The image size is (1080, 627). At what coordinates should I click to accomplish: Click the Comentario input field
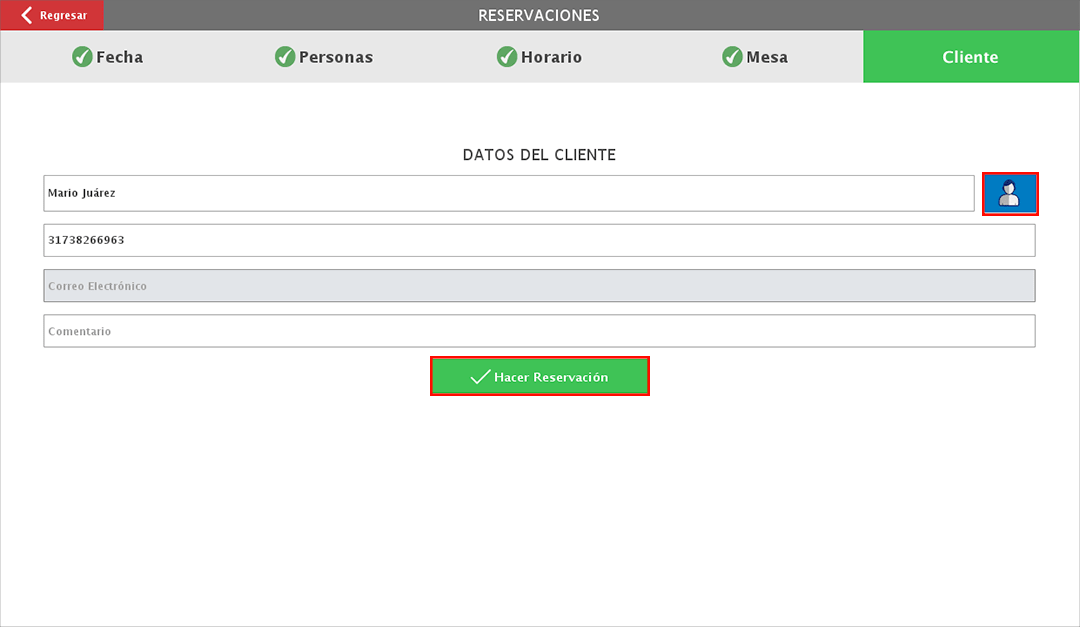click(x=539, y=330)
